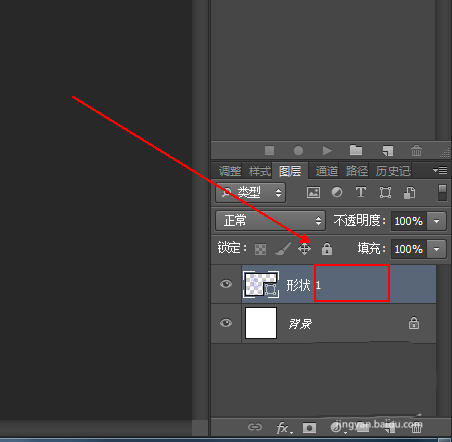
Task: Open the fx layer style menu
Action: (284, 428)
